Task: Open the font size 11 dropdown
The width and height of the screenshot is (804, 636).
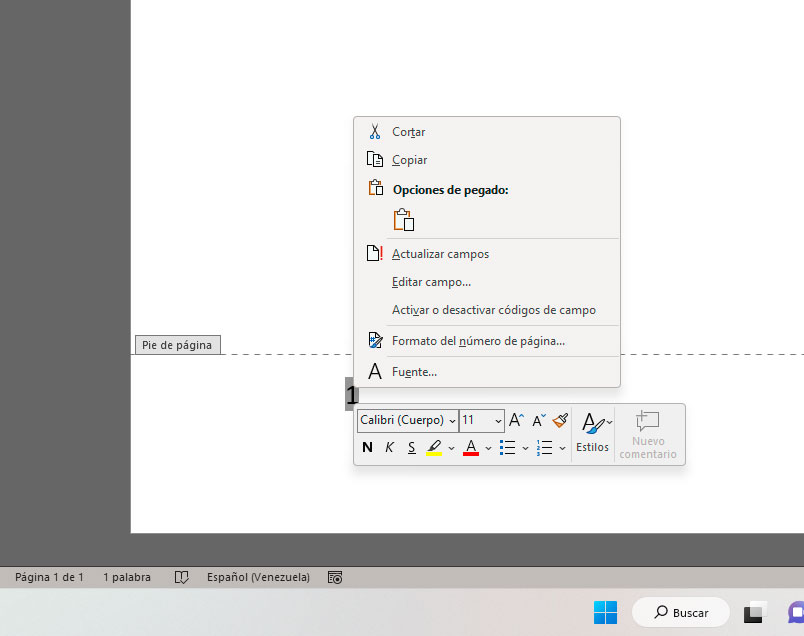Action: (498, 421)
